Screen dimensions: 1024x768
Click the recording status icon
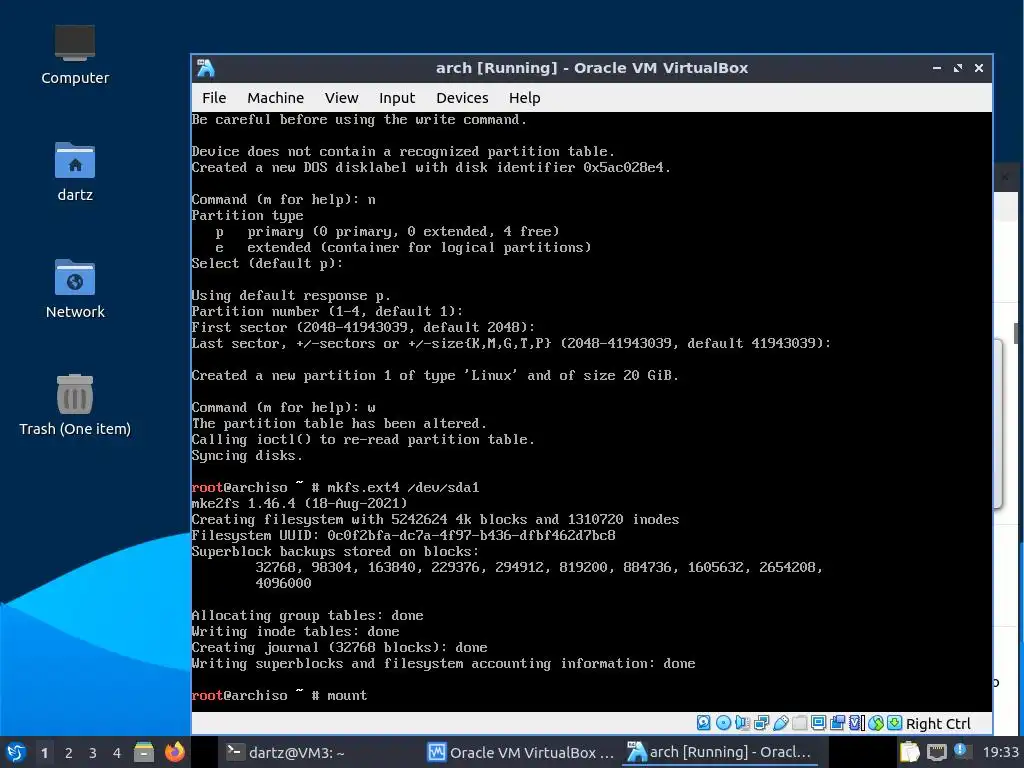(837, 723)
